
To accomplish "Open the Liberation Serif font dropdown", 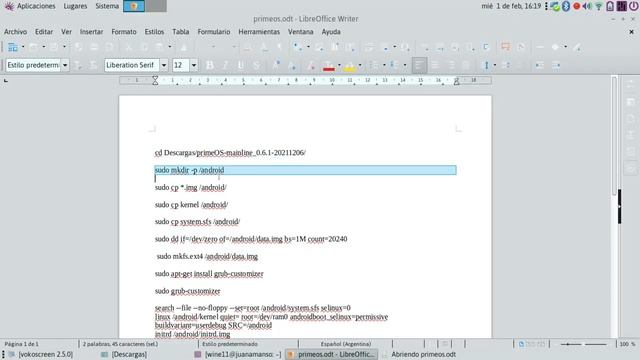I will (x=164, y=65).
